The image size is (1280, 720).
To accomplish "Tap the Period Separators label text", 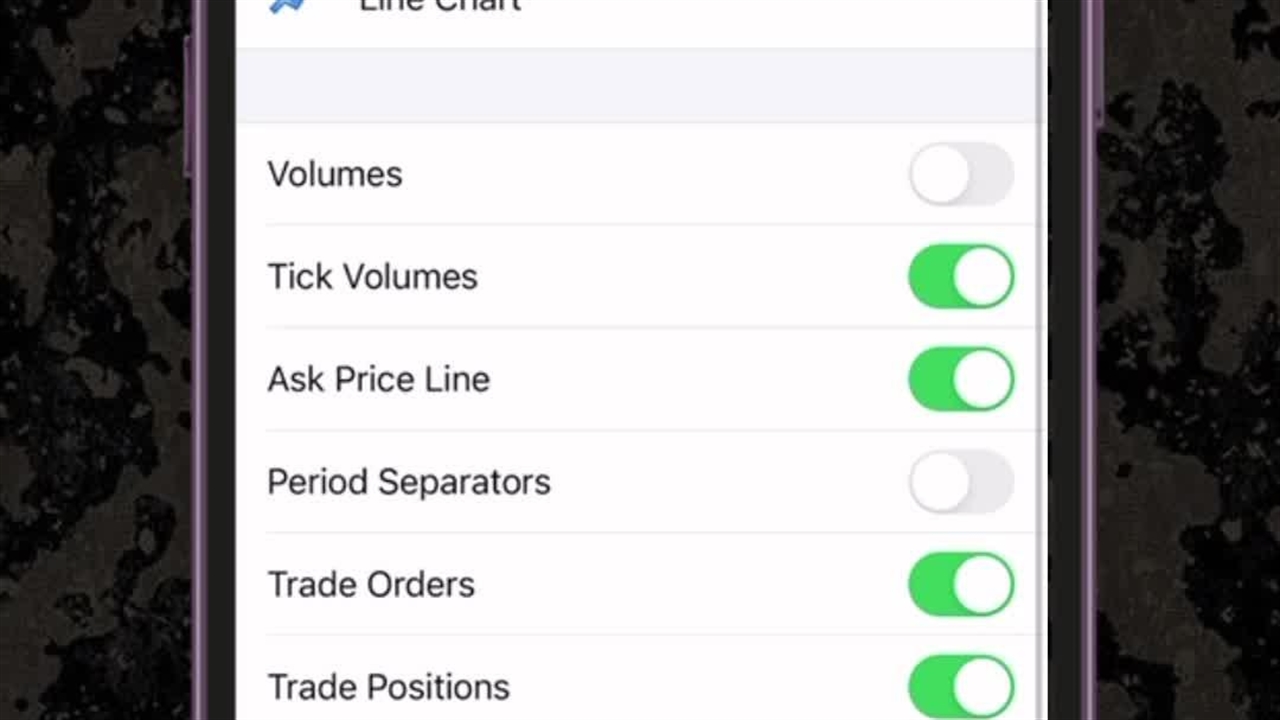I will point(408,482).
